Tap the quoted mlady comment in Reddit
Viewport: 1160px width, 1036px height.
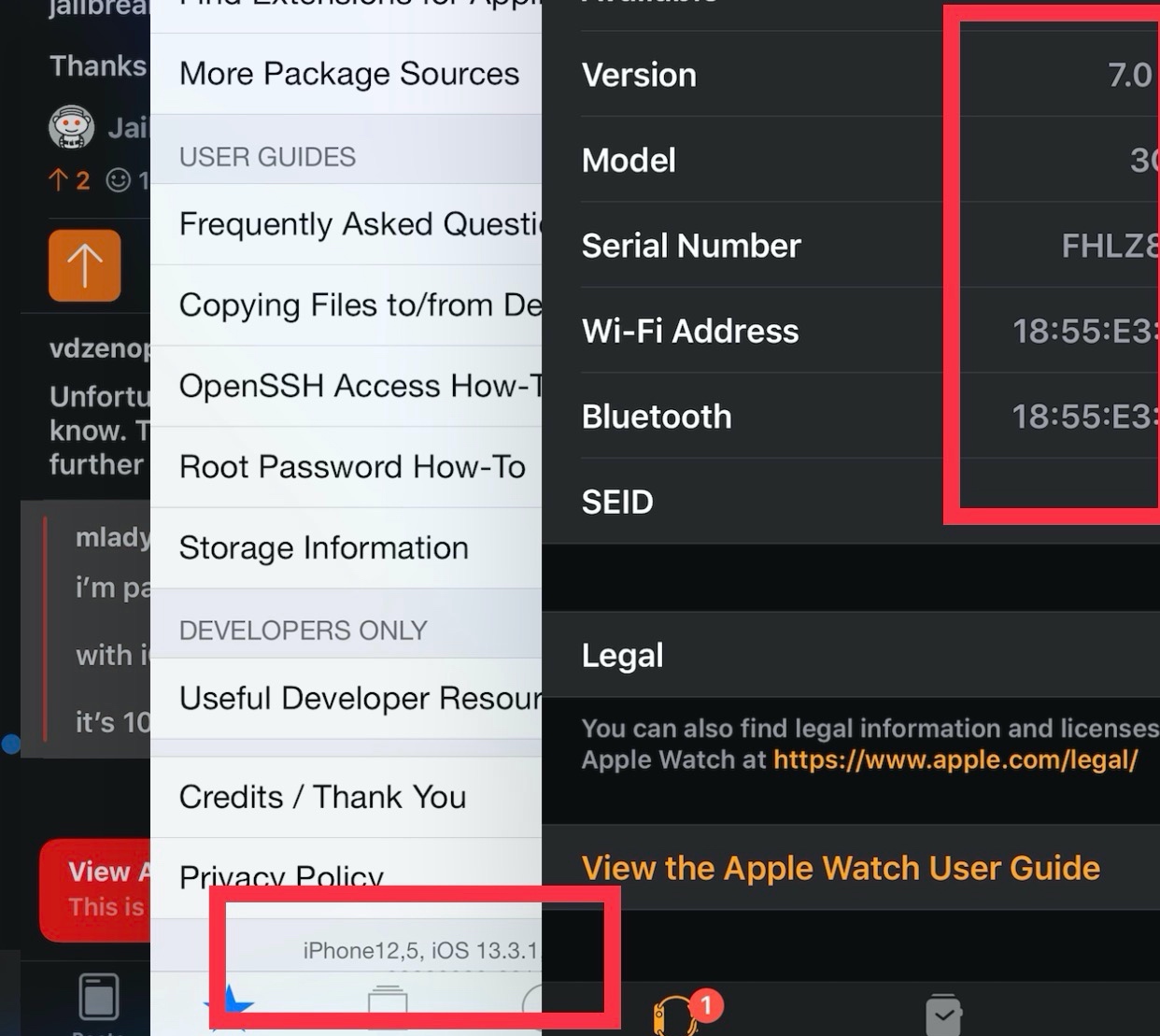point(86,629)
